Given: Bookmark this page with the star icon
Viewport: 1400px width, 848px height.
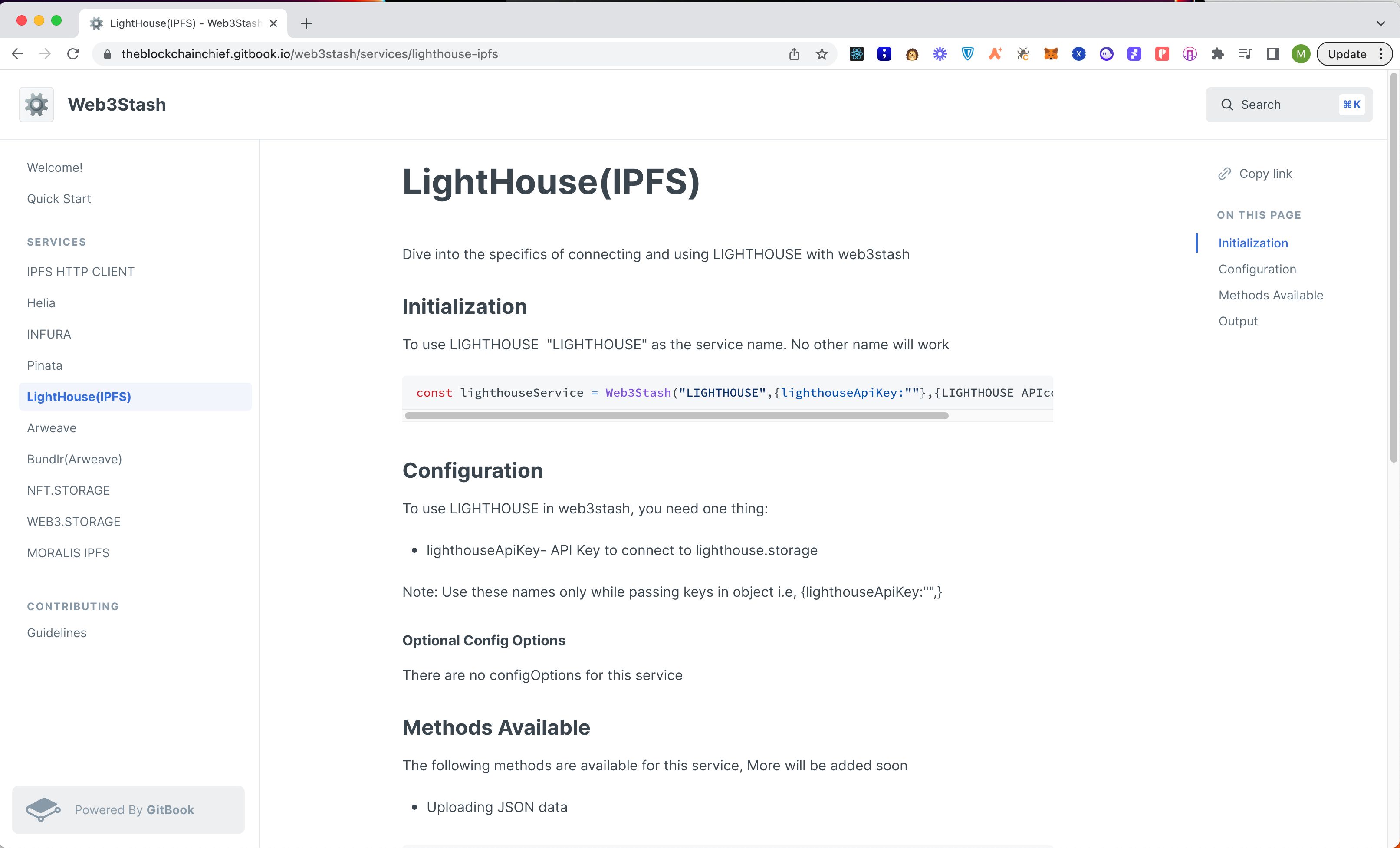Looking at the screenshot, I should [x=822, y=54].
